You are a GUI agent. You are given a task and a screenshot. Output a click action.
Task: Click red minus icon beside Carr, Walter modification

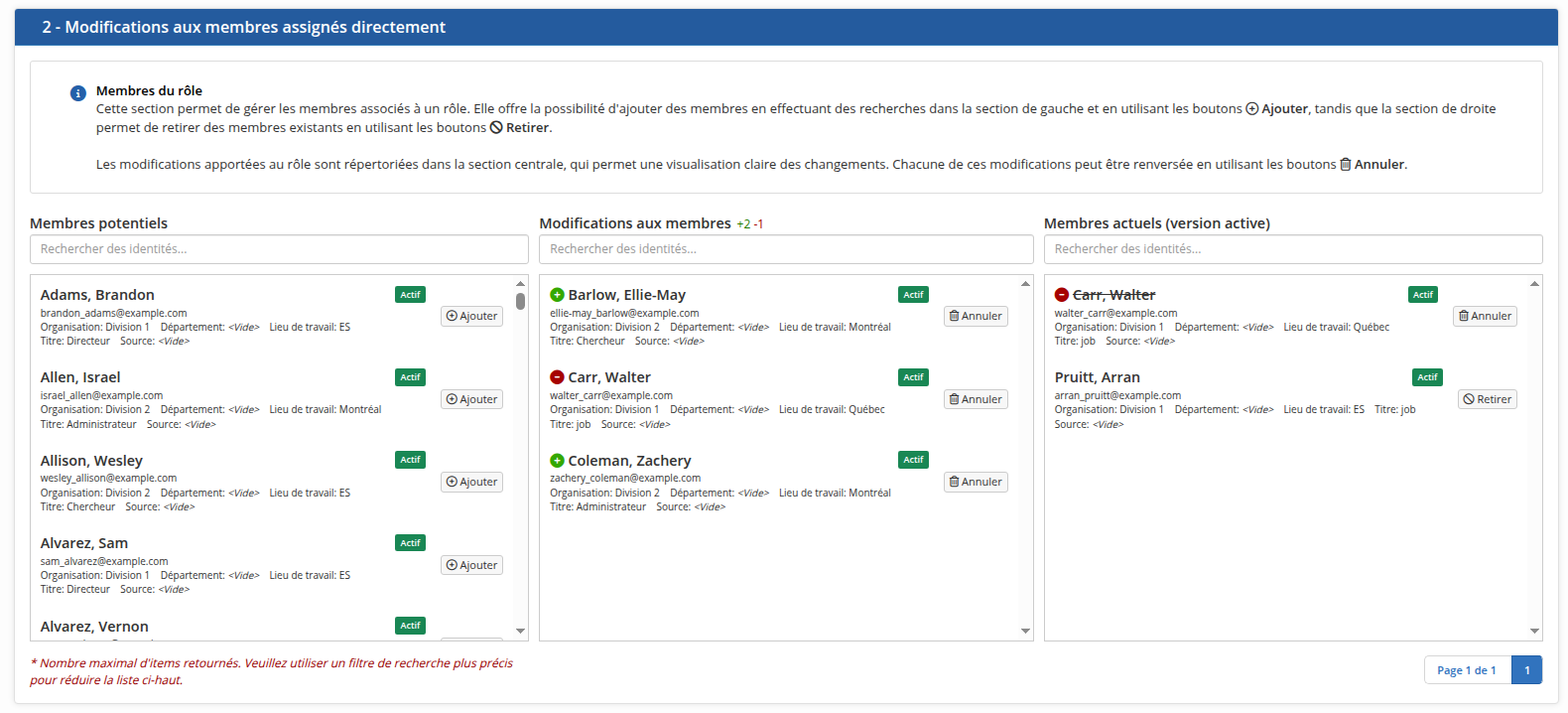557,377
